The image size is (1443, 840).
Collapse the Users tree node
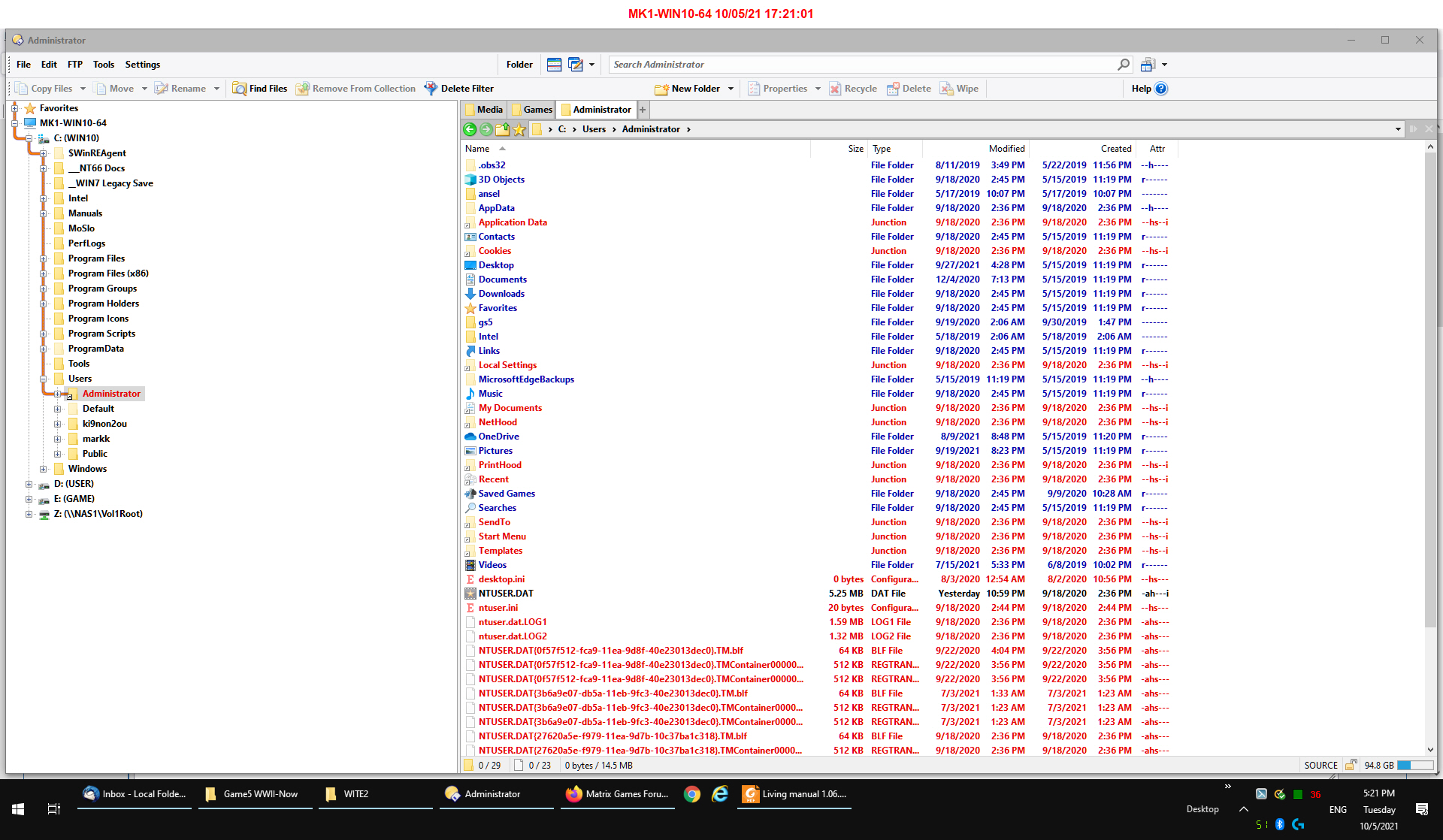pyautogui.click(x=43, y=379)
